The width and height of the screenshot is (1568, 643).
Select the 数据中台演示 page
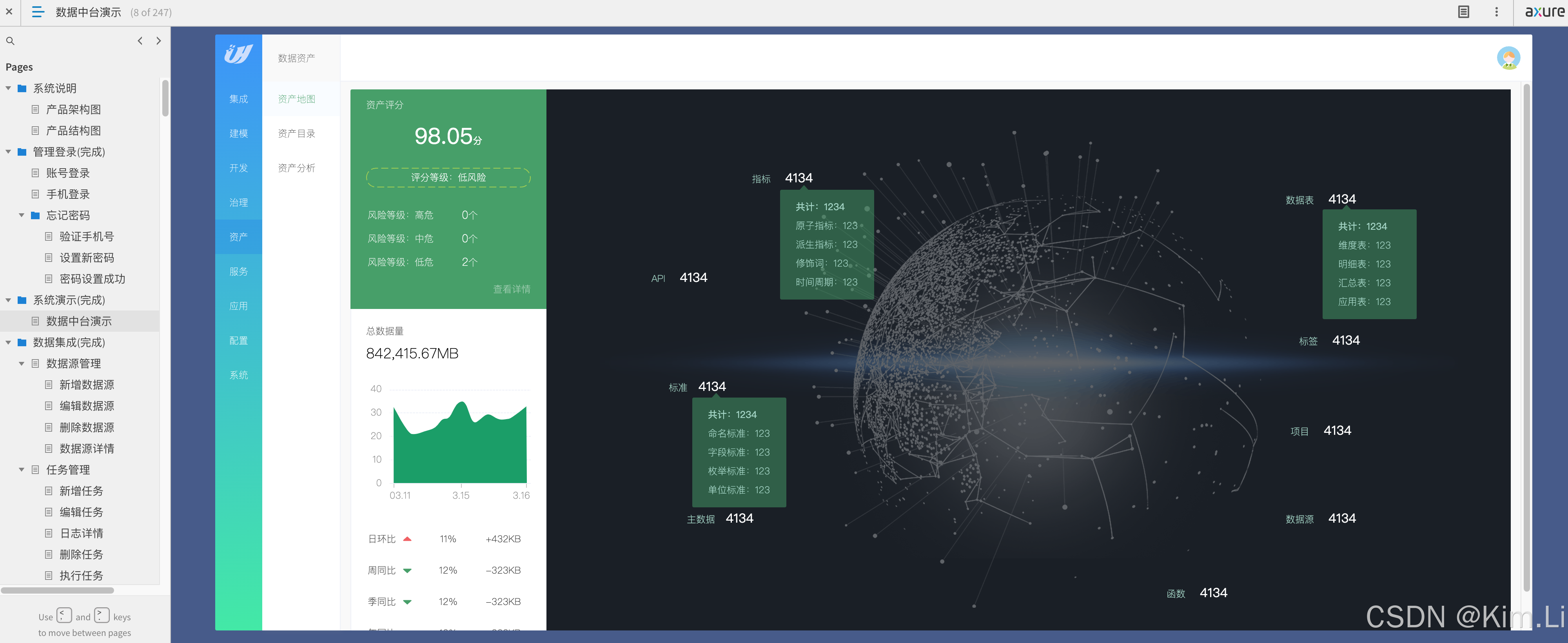pos(80,321)
